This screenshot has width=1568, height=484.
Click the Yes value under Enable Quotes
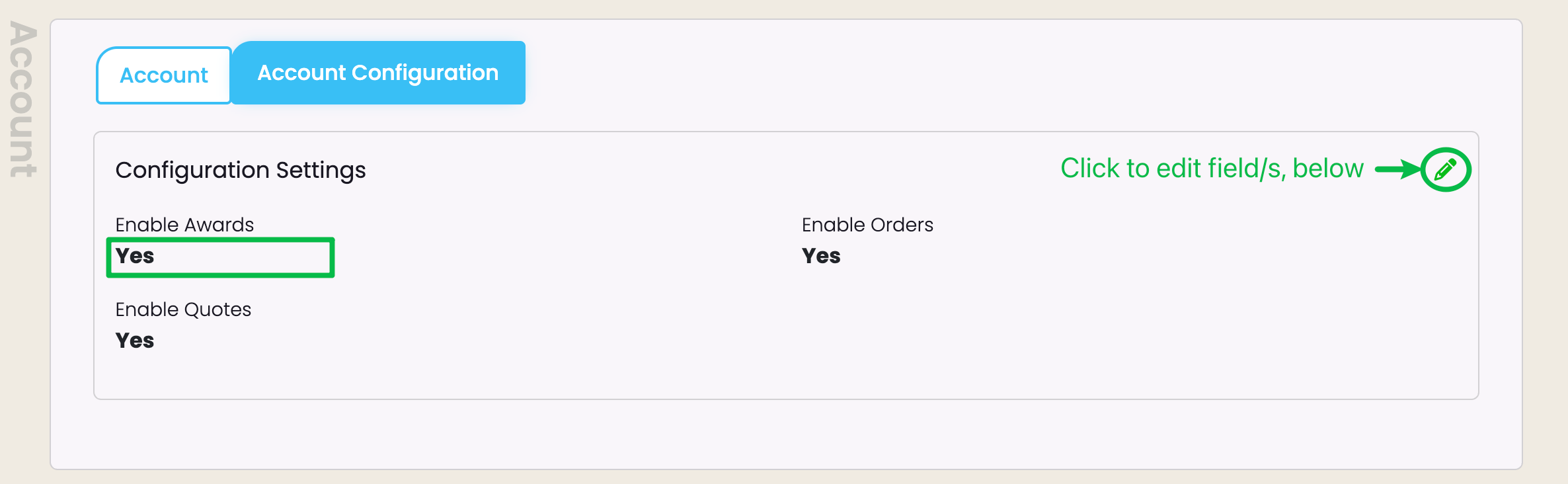pos(135,341)
